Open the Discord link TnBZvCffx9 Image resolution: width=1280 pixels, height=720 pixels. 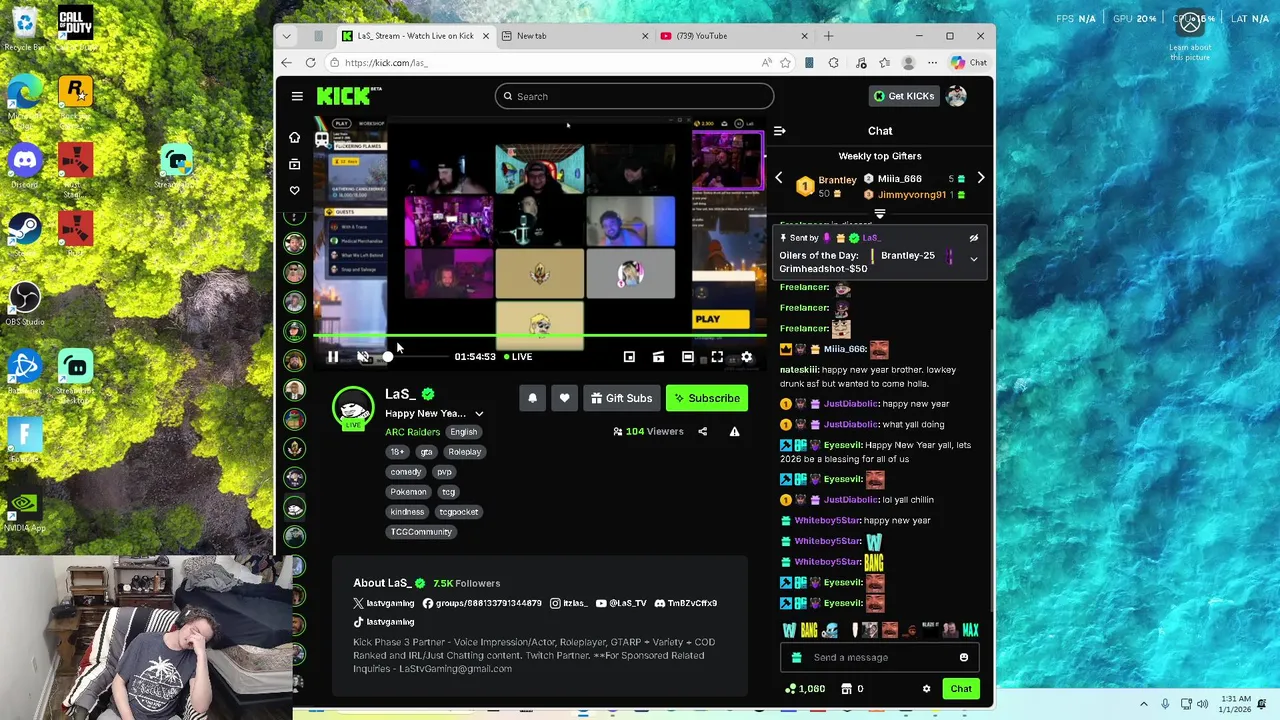point(686,603)
